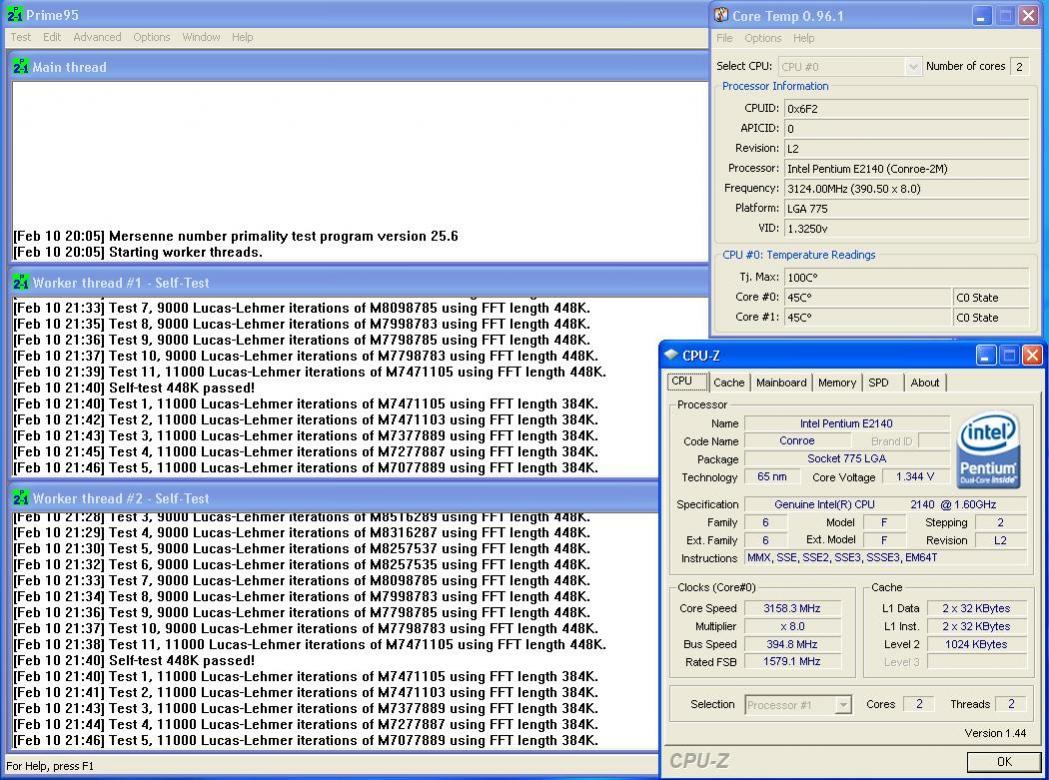Click the Rated FSB value 1579.1 MHz
Viewport: 1049px width, 780px height.
click(x=792, y=662)
